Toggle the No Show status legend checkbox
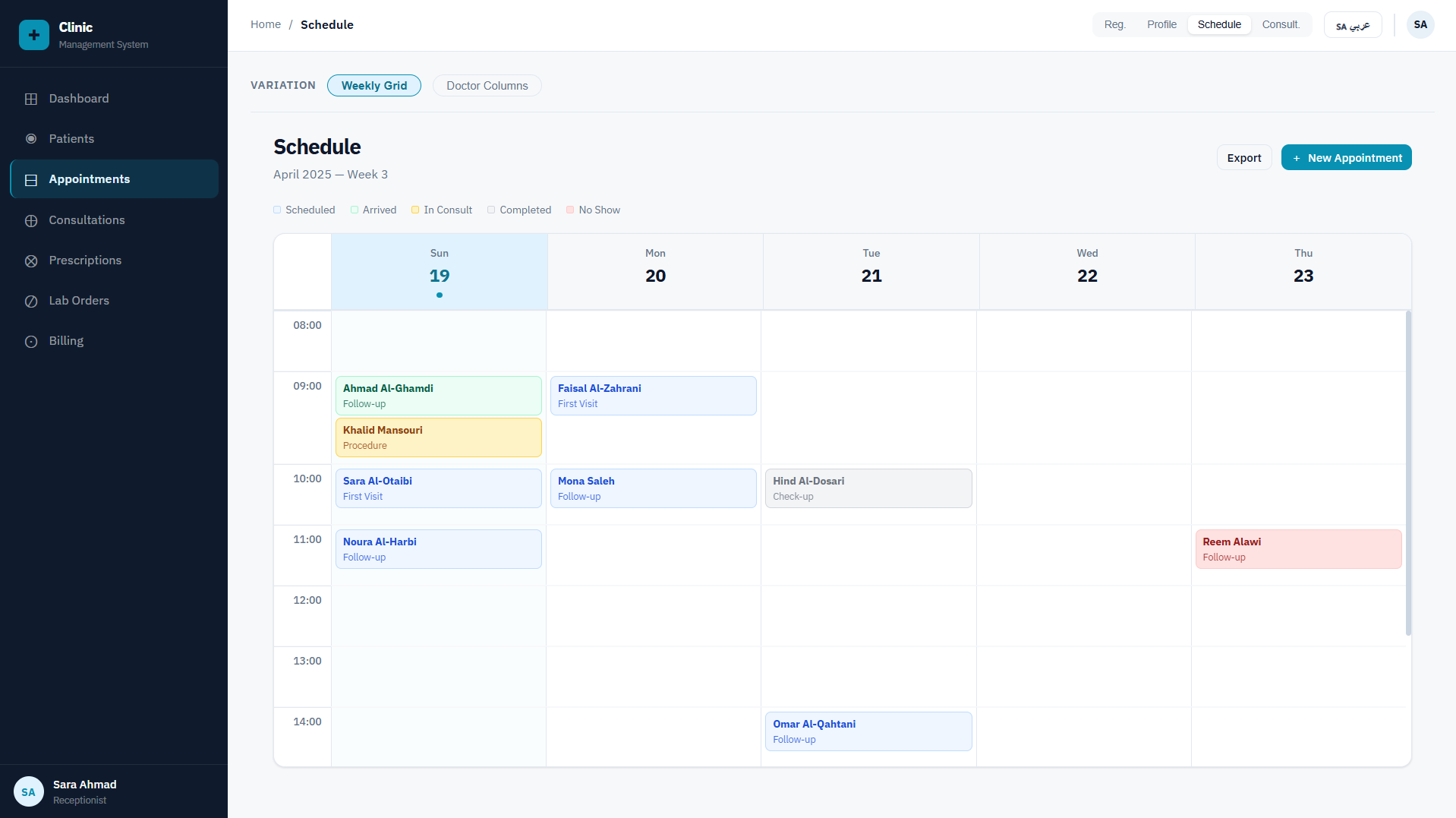Image resolution: width=1456 pixels, height=818 pixels. pos(571,210)
